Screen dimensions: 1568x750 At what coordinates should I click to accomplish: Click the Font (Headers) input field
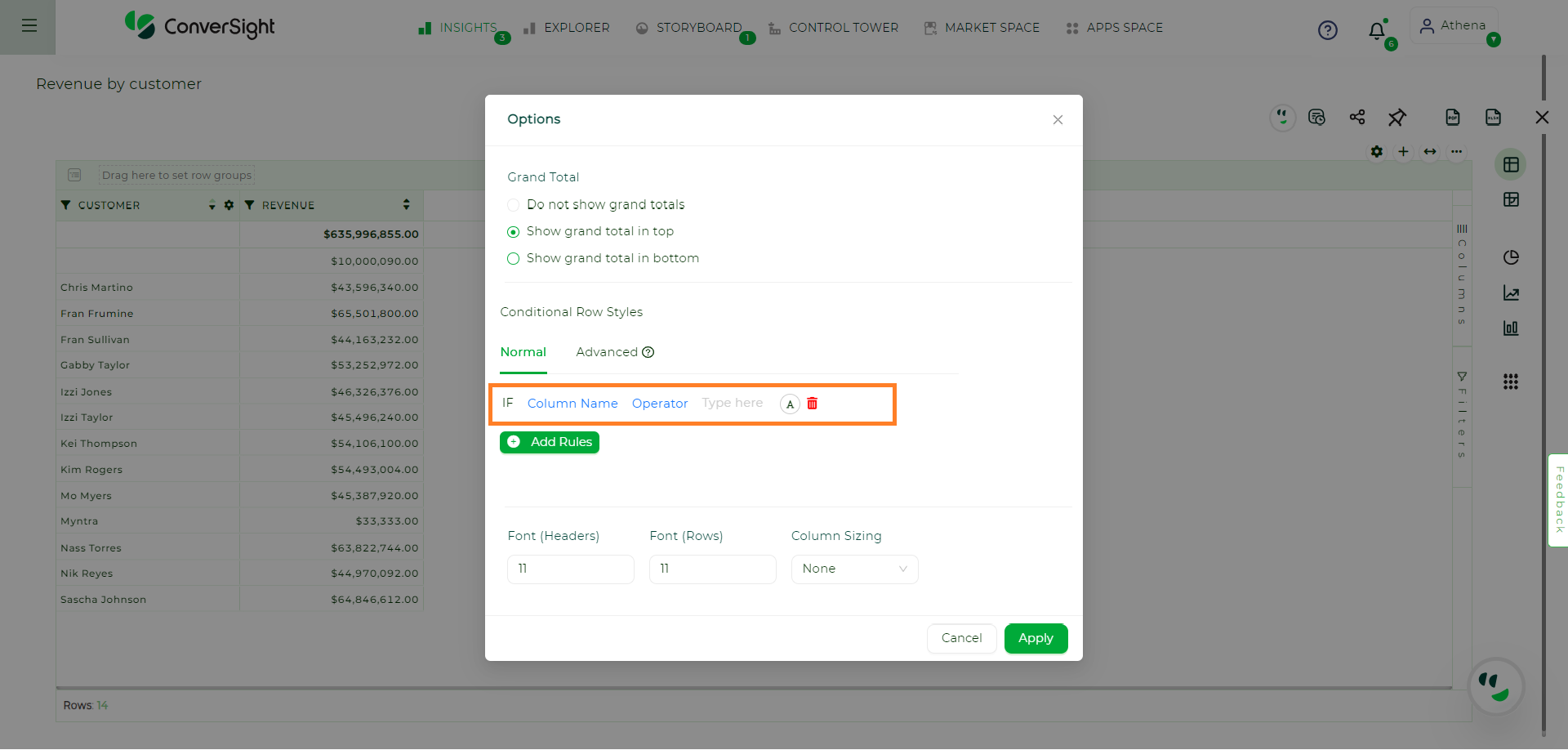click(x=571, y=569)
